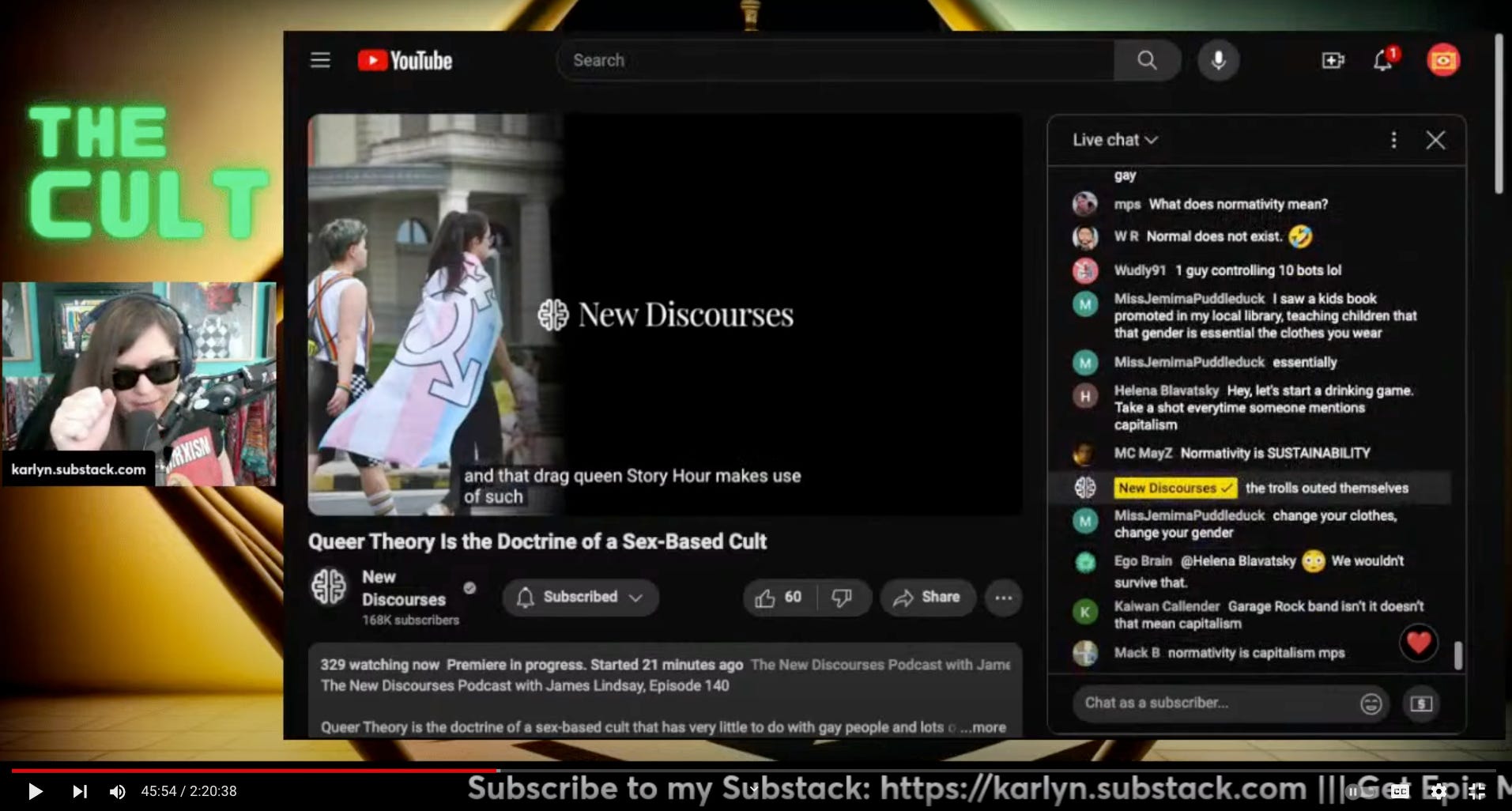Click '329 watching now' text

[379, 665]
